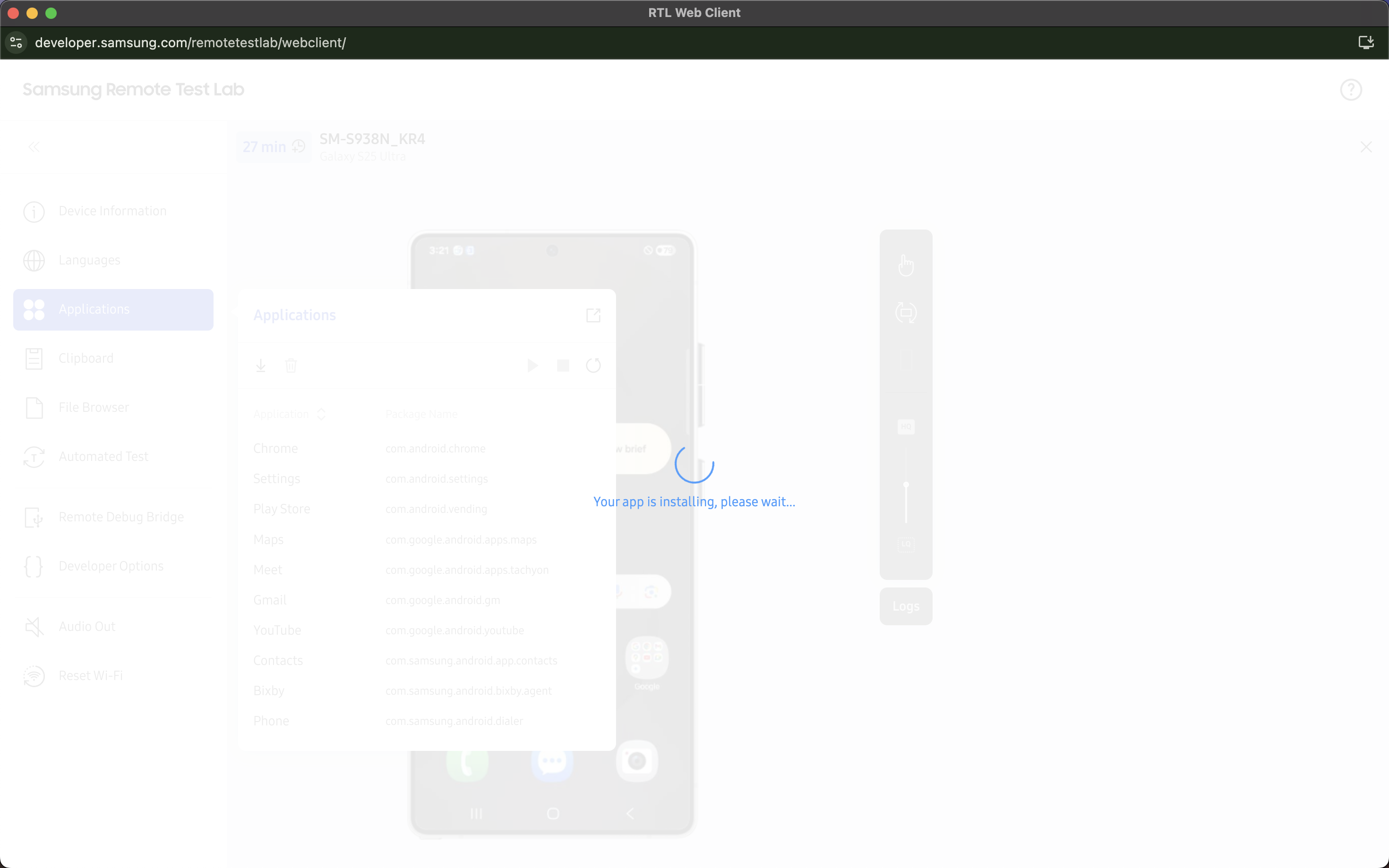Open Languages in the sidebar
This screenshot has height=868, width=1389.
coord(113,260)
